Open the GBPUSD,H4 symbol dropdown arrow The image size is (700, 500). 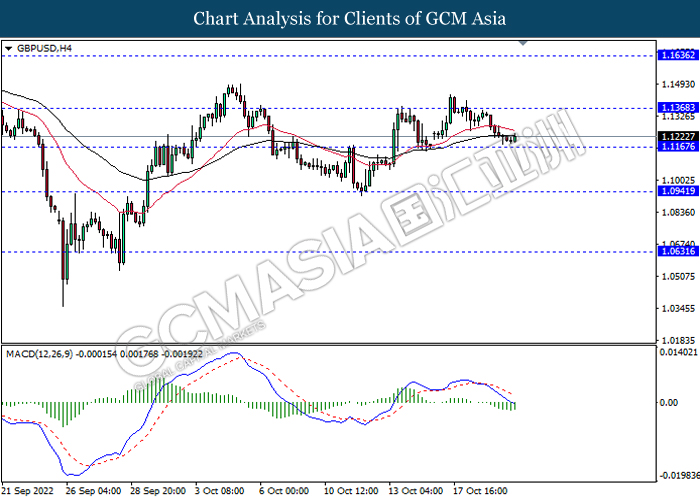[8, 48]
